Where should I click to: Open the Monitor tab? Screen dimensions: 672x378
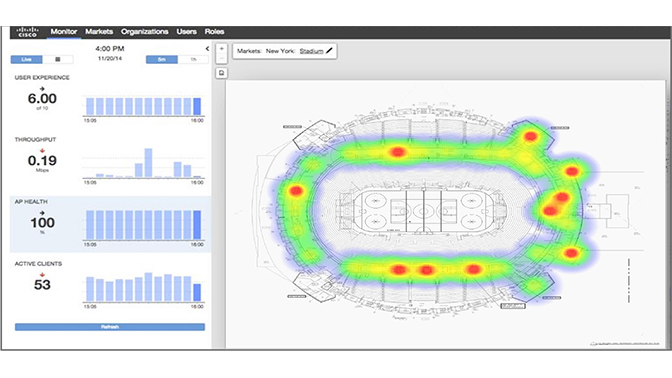(64, 32)
